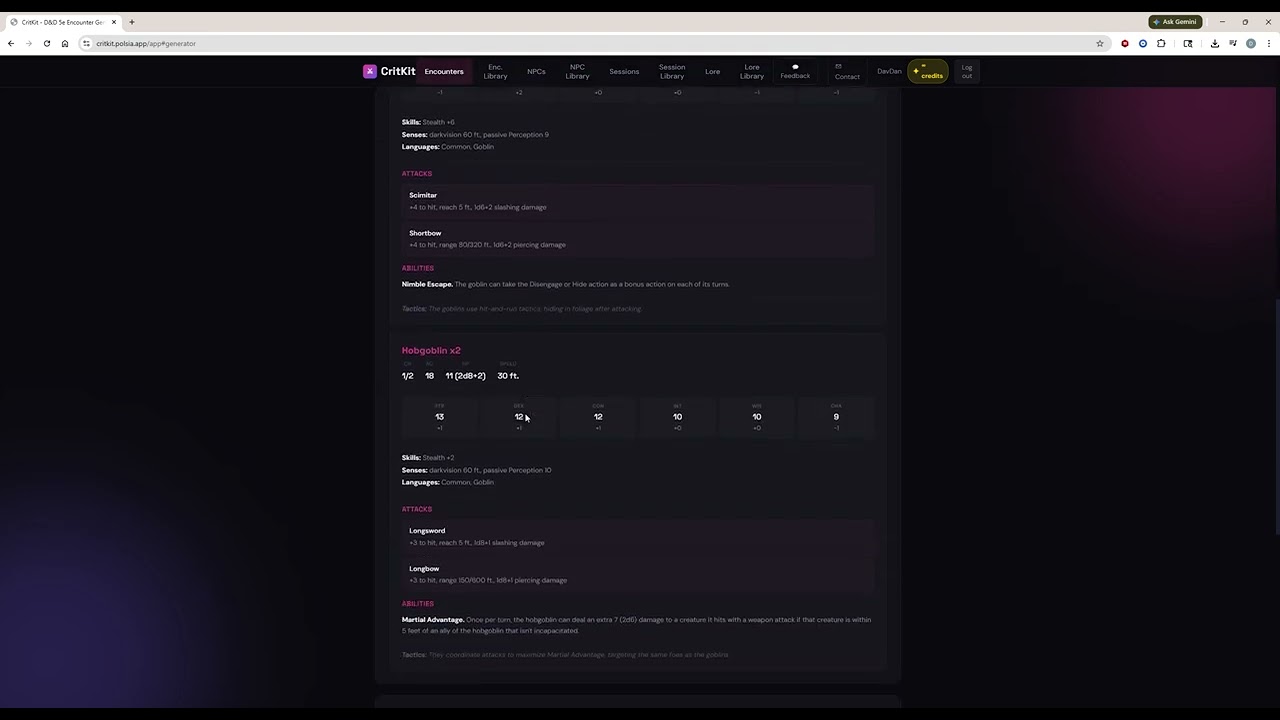
Task: Close the CritKit browser tab
Action: (114, 21)
